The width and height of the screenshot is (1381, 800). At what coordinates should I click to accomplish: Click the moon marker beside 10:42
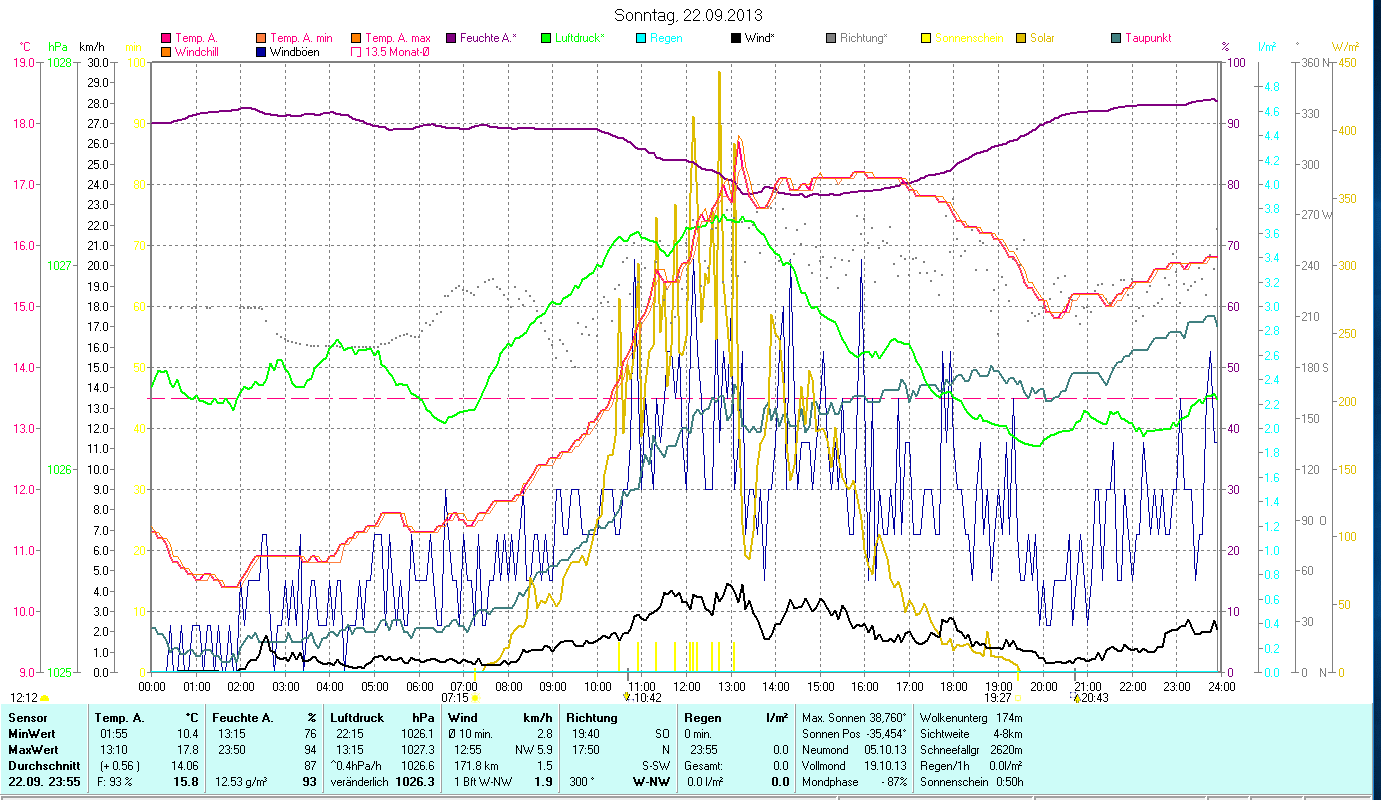click(627, 697)
